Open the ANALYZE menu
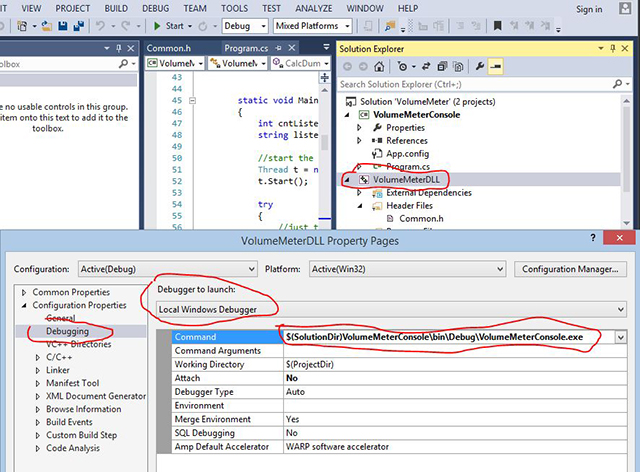 pyautogui.click(x=313, y=8)
